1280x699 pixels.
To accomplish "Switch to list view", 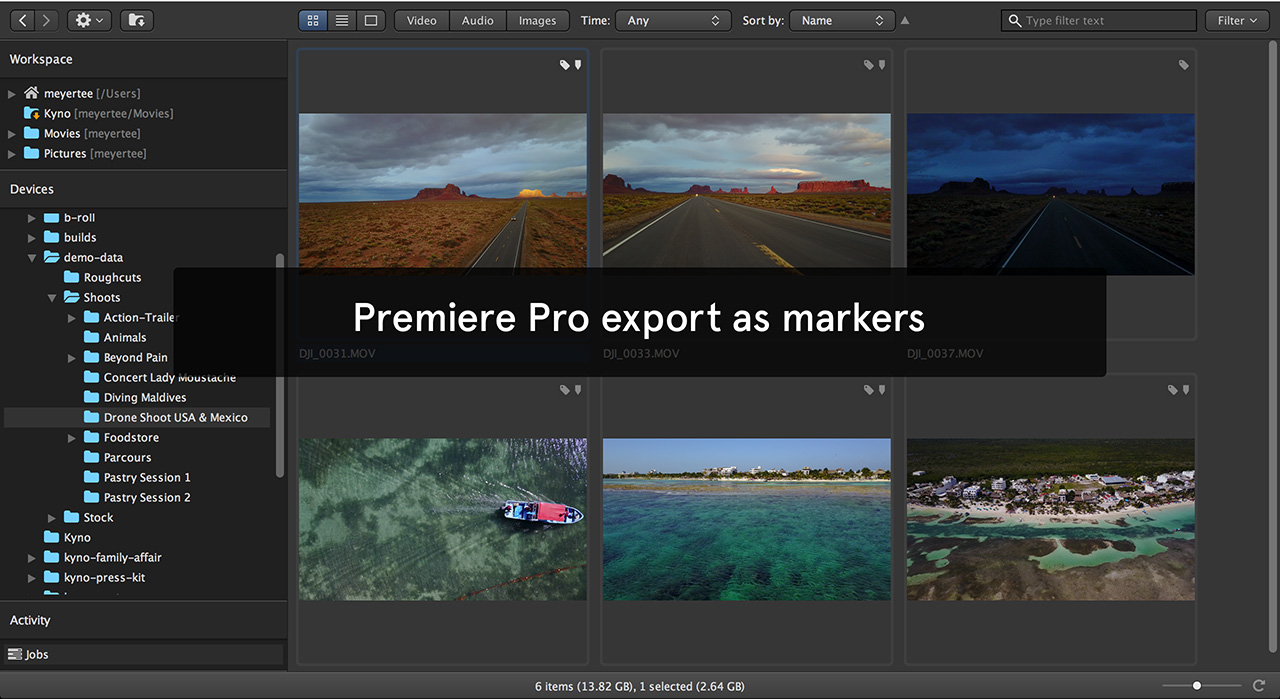I will pos(342,20).
